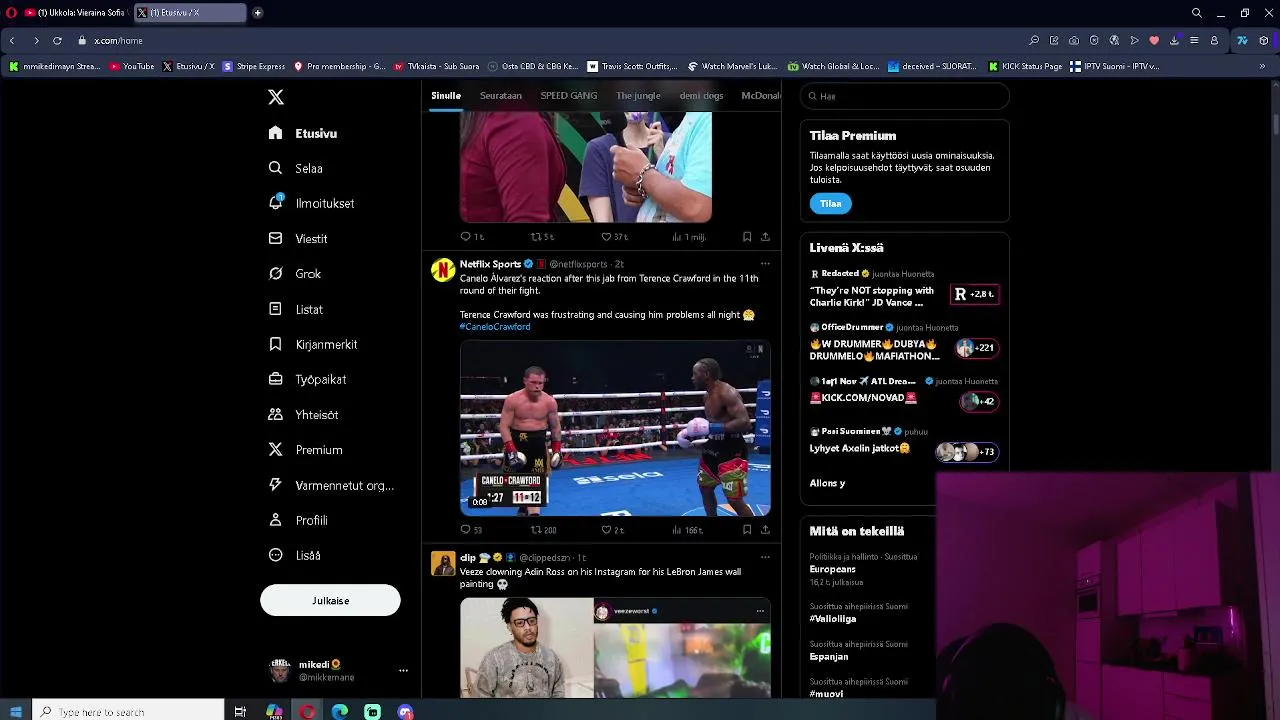Screen dimensions: 1280x720
Task: Open the Europeans trending topic
Action: [832, 569]
